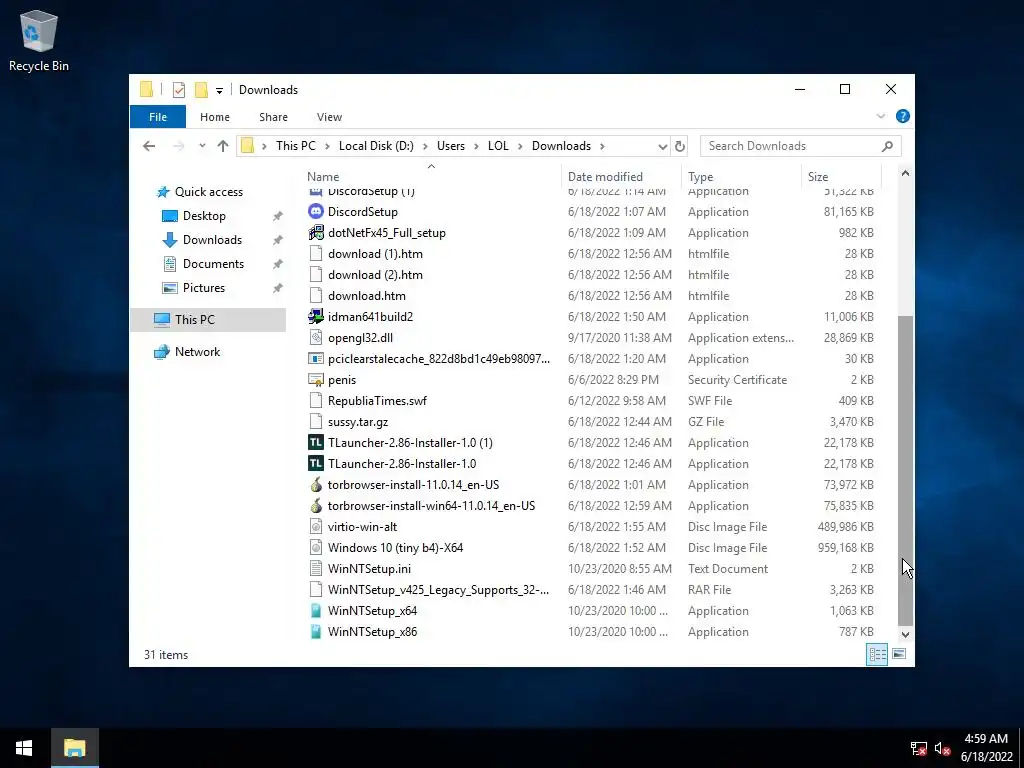Click the muted volume tray icon
This screenshot has width=1024, height=768.
pos(942,748)
